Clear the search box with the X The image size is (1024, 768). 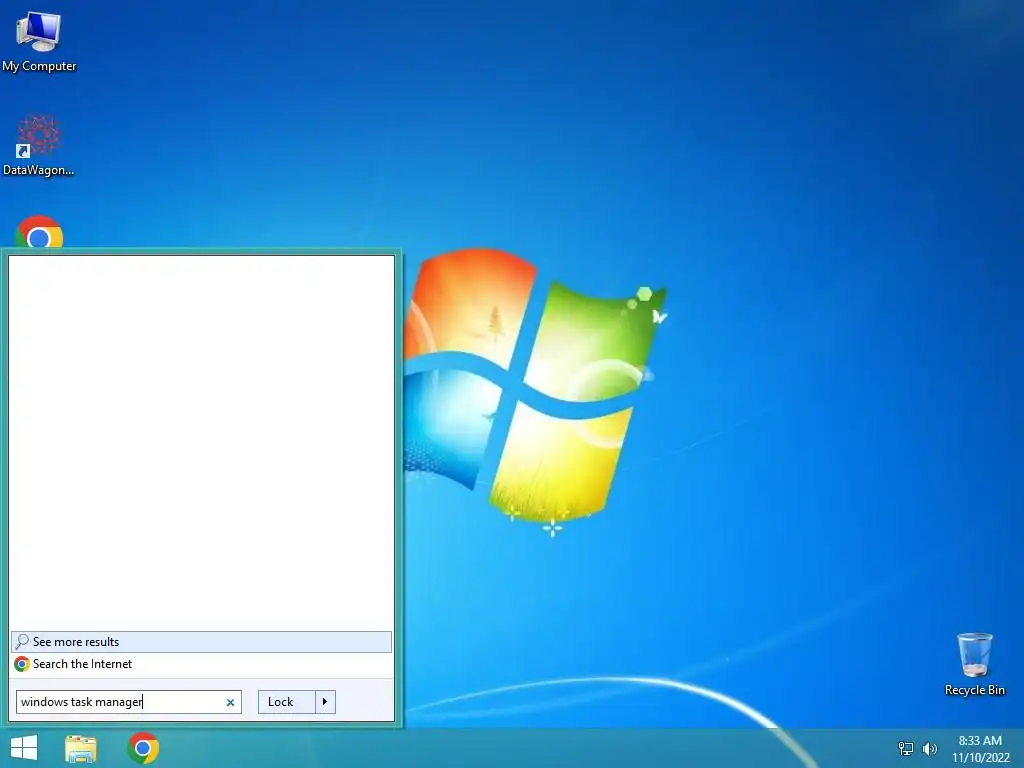coord(230,703)
